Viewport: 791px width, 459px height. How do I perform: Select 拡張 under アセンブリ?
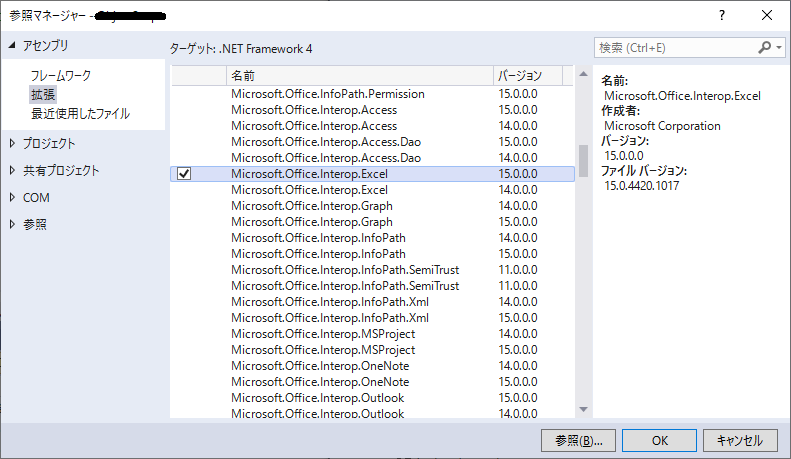click(43, 94)
